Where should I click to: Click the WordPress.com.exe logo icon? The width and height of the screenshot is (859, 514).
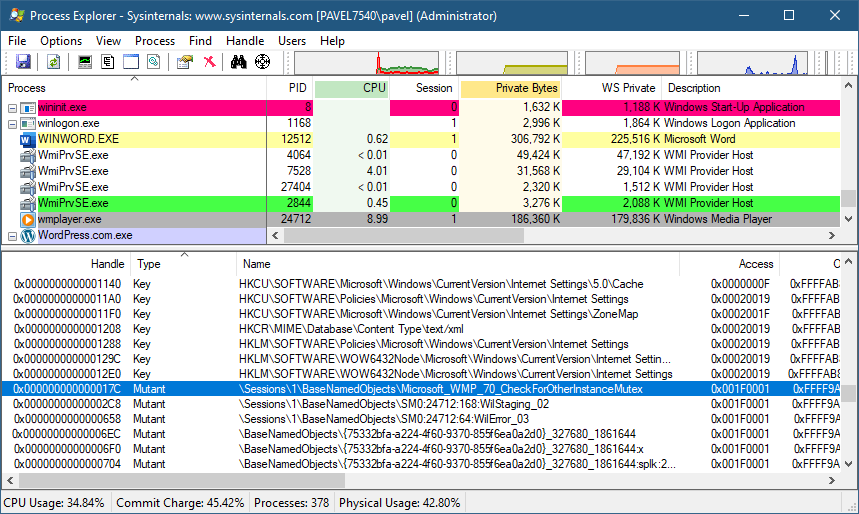coord(27,236)
